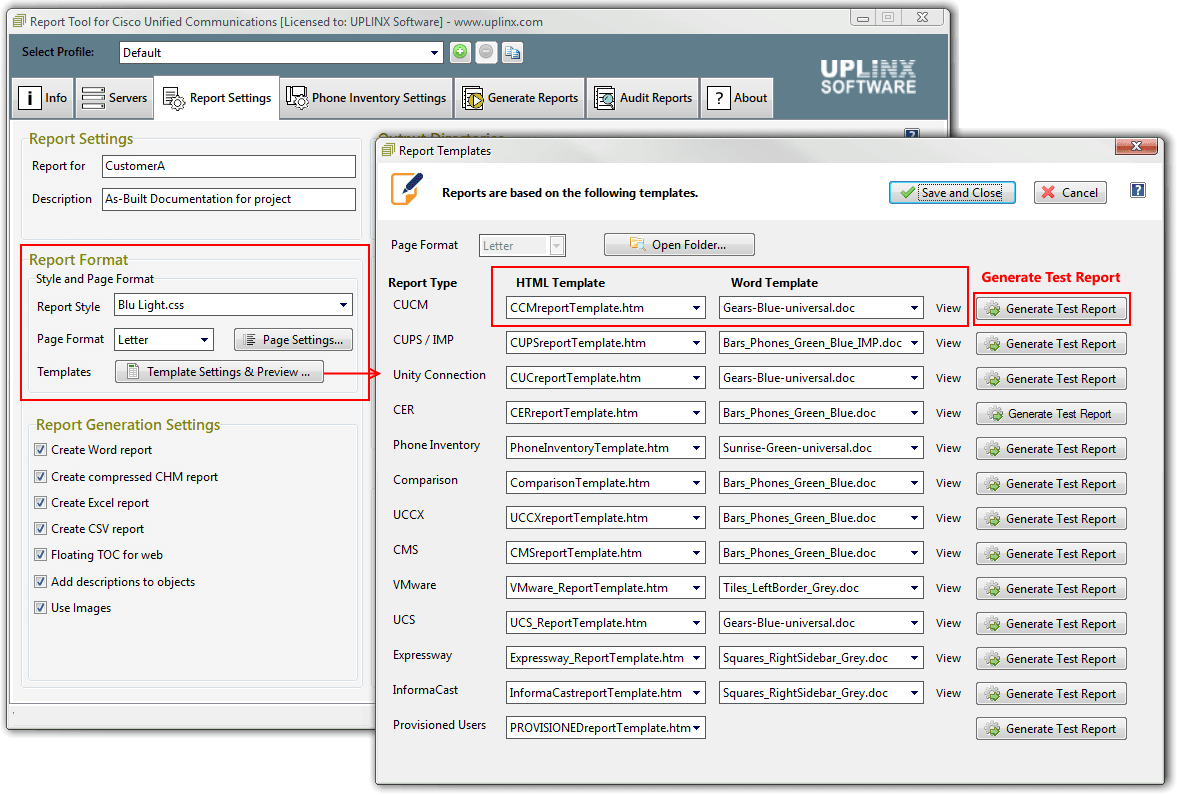Click Save and Close button
This screenshot has width=1177, height=795.
coord(952,193)
